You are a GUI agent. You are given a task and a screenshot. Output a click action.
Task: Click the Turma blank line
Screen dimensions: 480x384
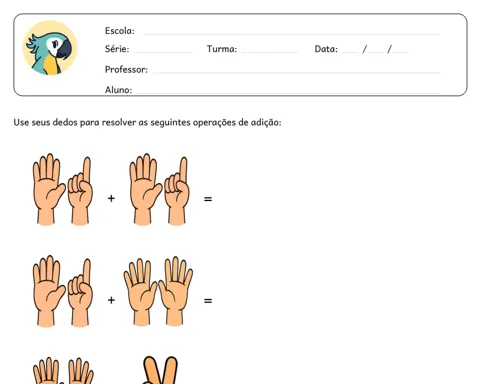click(270, 52)
